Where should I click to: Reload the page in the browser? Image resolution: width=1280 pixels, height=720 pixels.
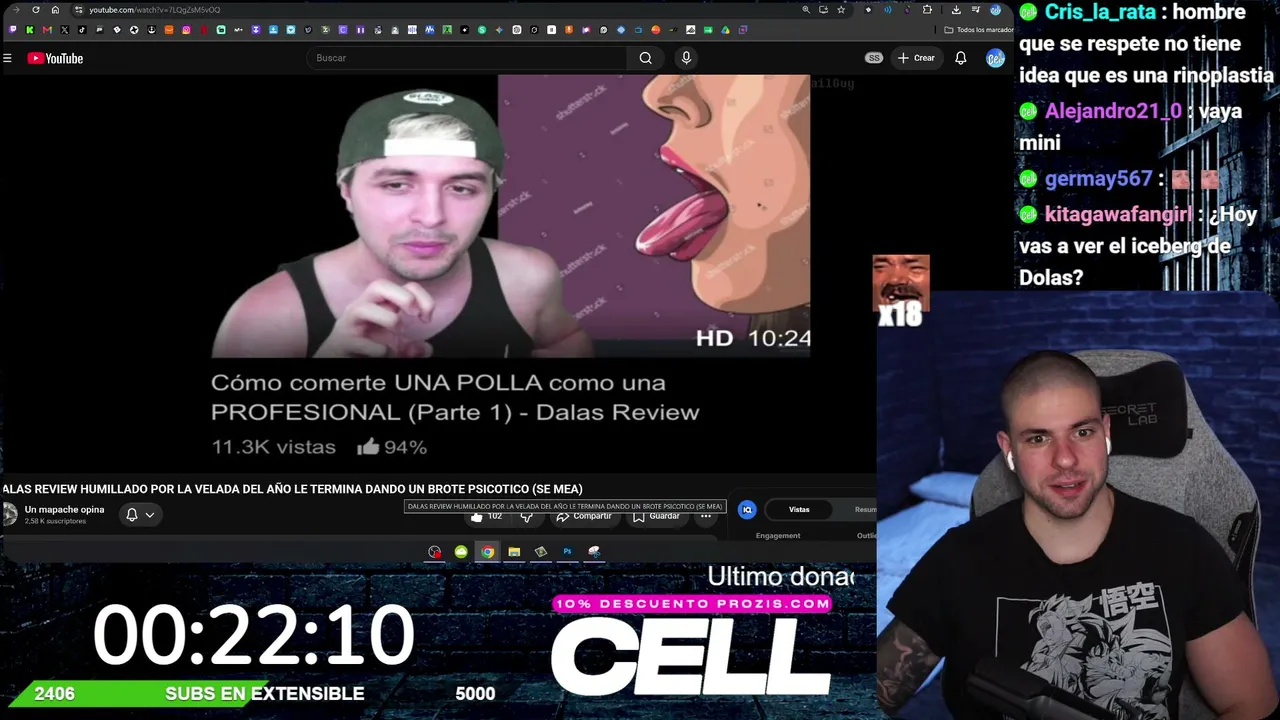[x=36, y=10]
